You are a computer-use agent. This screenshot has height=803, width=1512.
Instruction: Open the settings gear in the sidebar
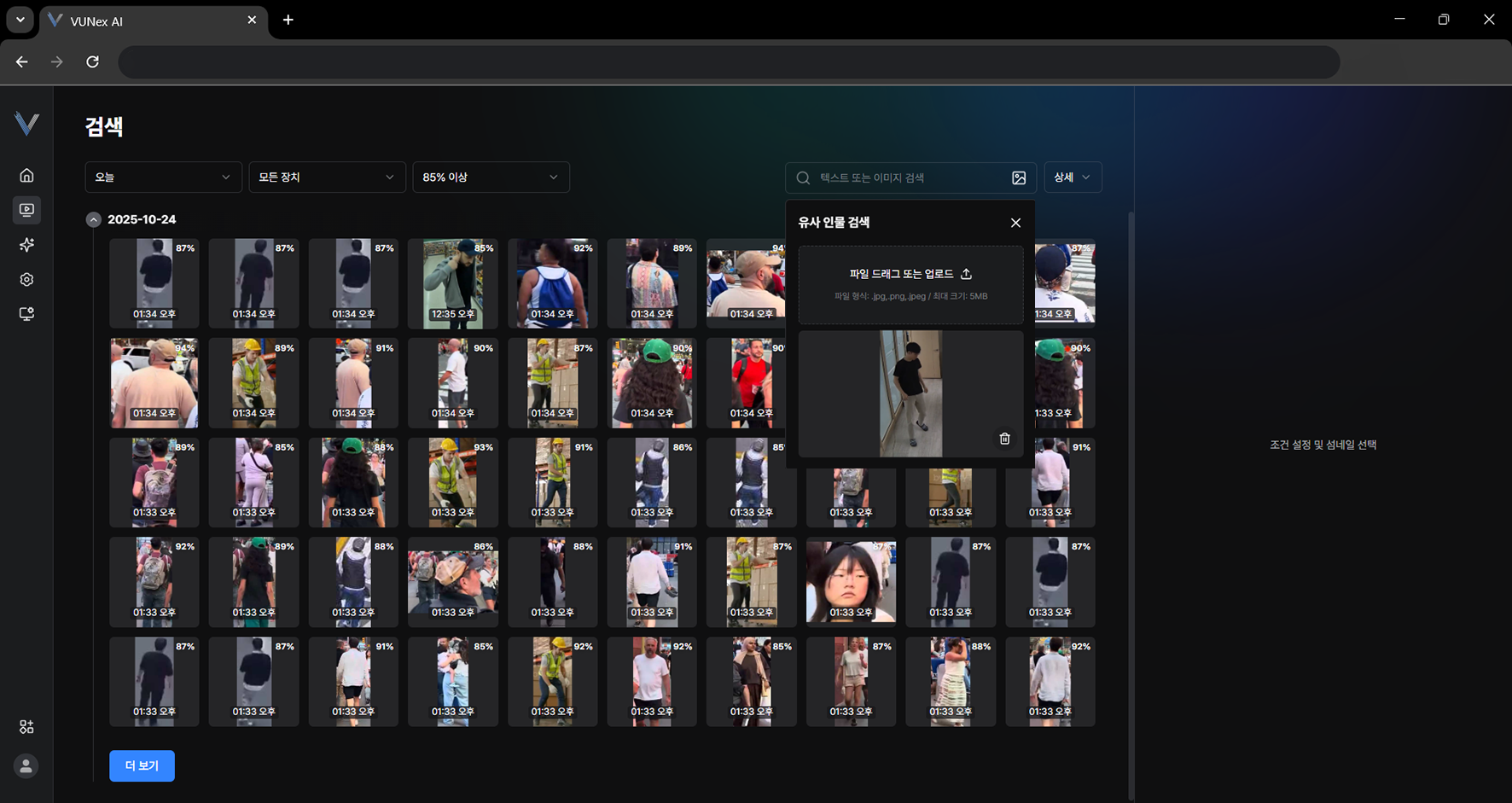click(x=26, y=280)
